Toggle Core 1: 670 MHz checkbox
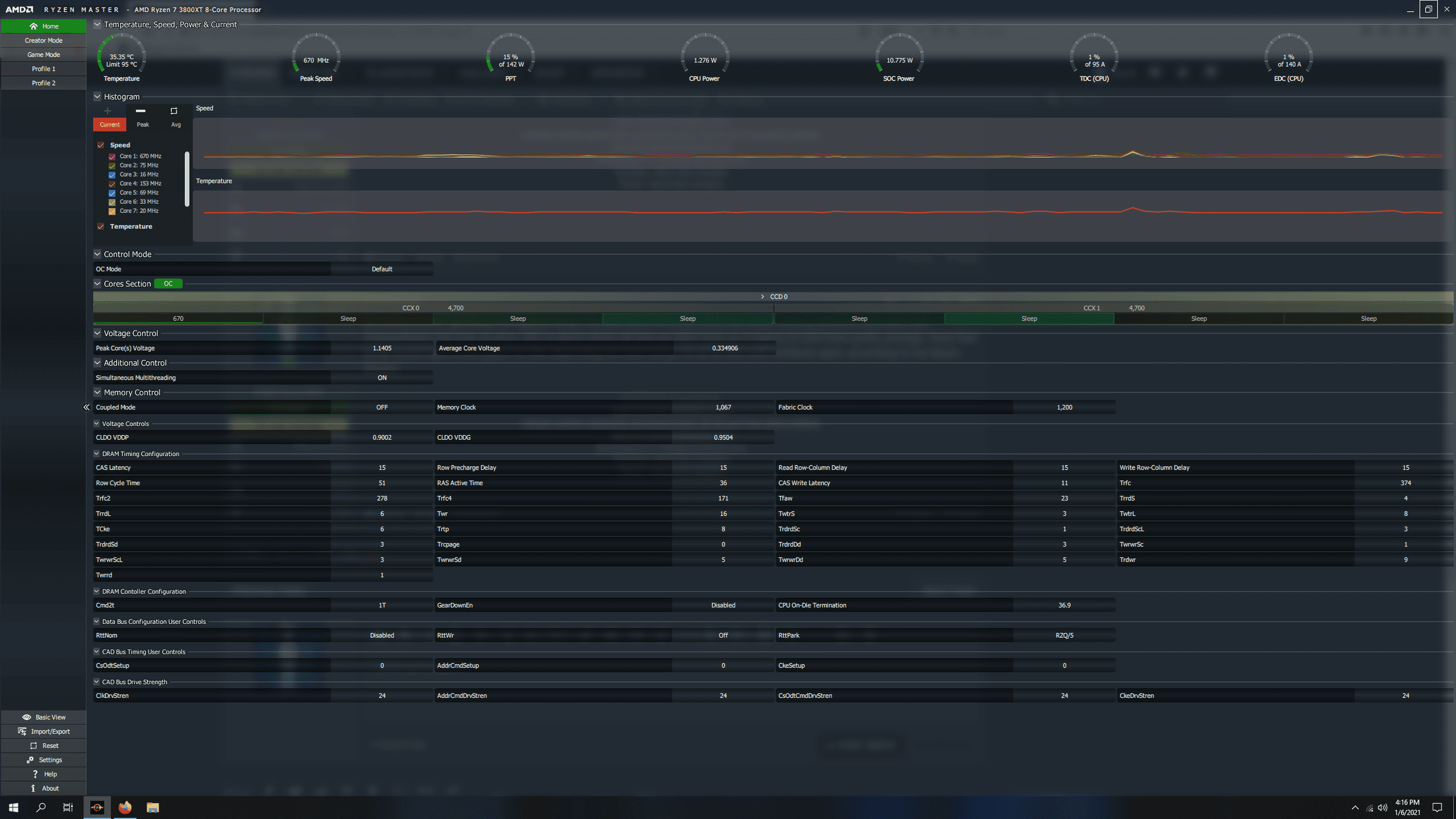Image resolution: width=1456 pixels, height=819 pixels. (112, 157)
